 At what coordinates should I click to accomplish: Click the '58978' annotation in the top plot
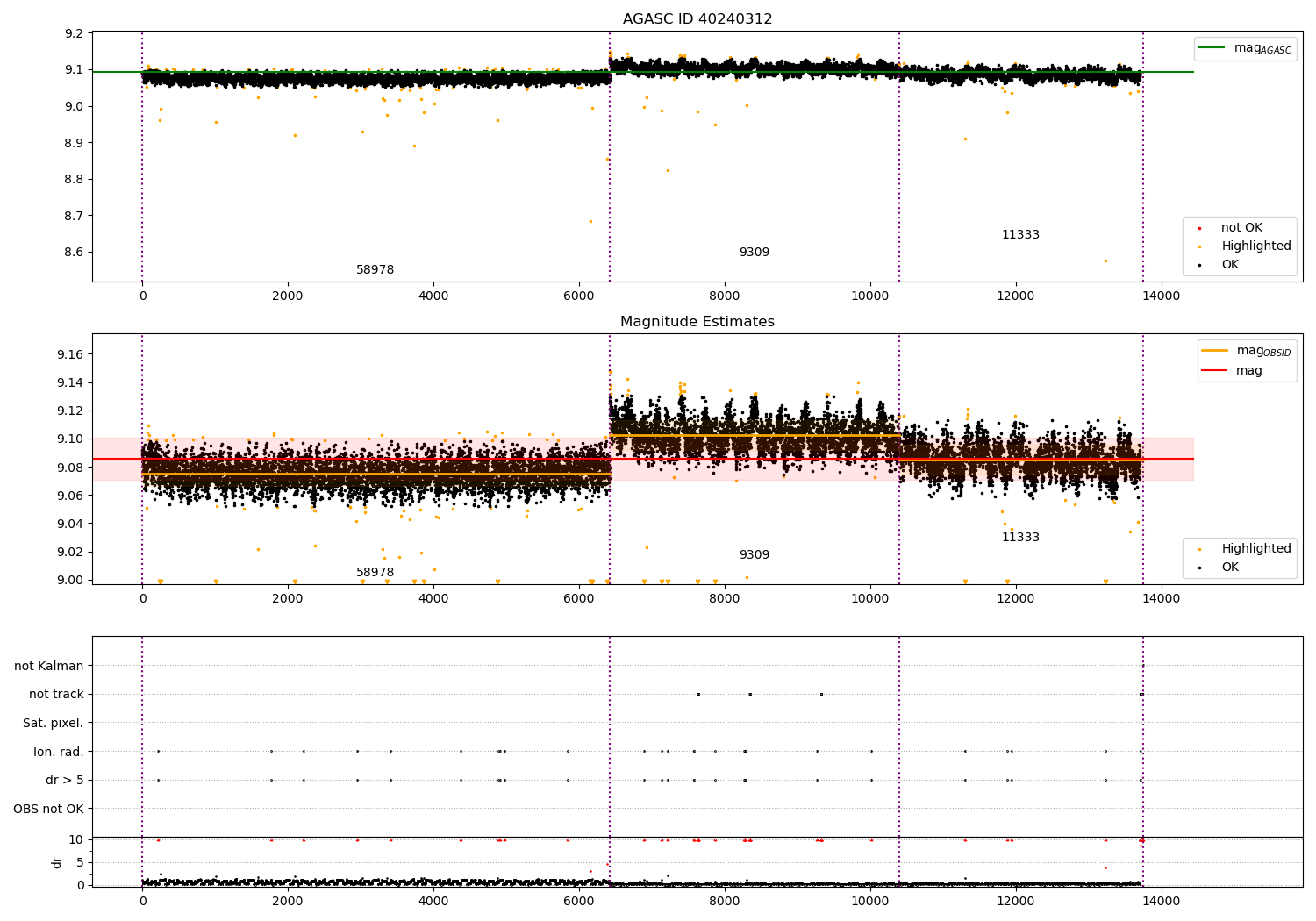(375, 270)
